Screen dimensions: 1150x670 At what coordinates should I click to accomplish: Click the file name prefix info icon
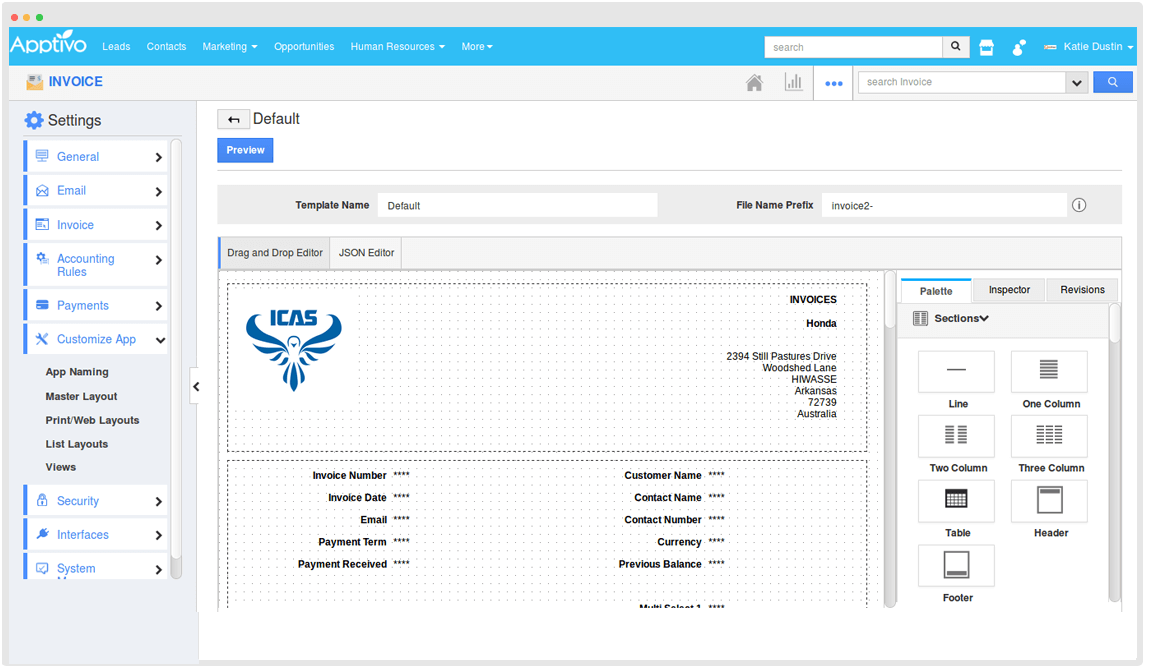tap(1079, 205)
